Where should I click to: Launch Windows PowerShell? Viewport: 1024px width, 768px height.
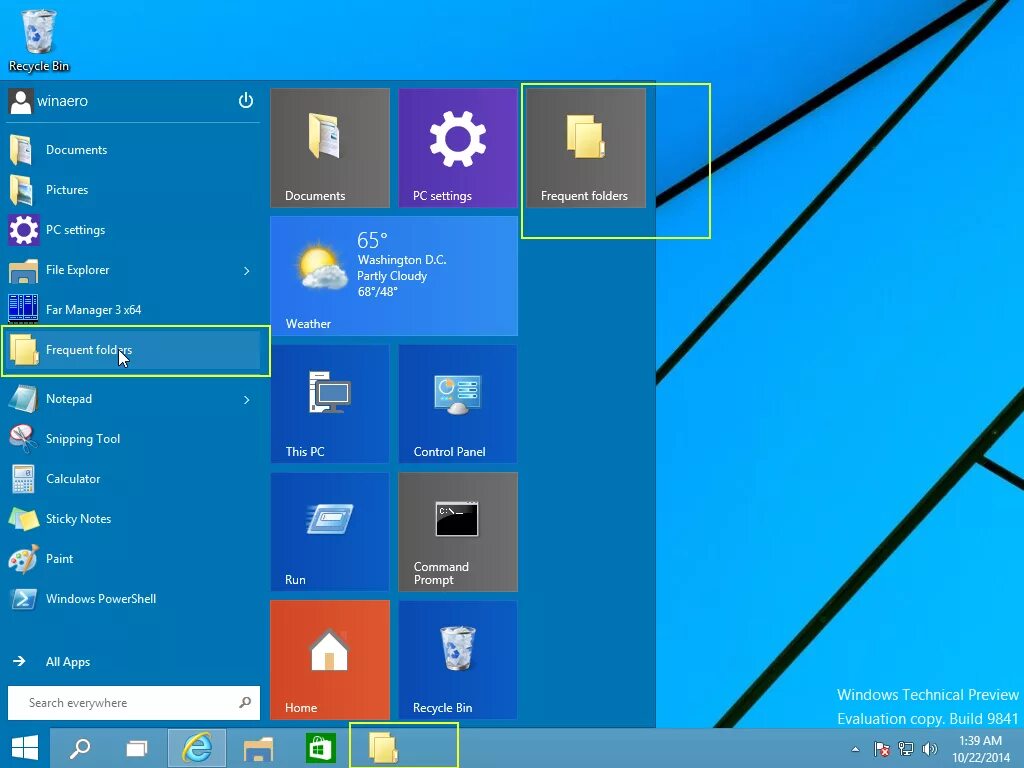(134, 598)
